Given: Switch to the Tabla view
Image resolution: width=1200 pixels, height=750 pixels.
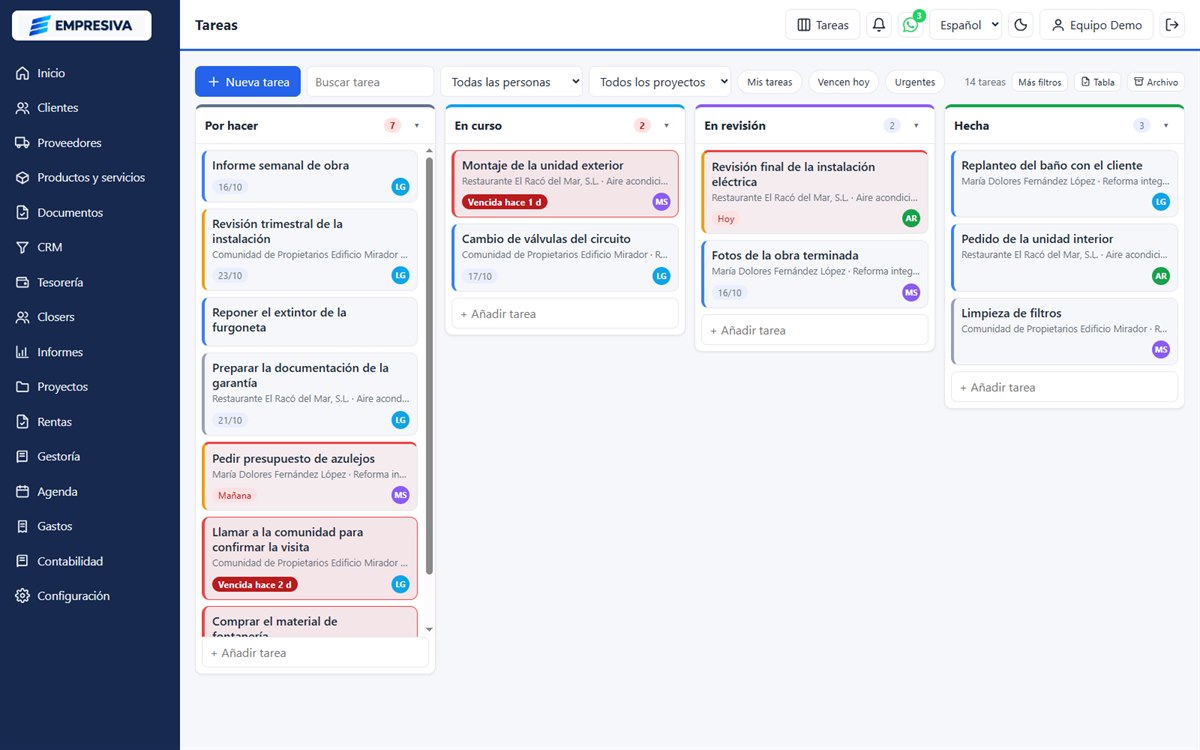Looking at the screenshot, I should pyautogui.click(x=1097, y=82).
